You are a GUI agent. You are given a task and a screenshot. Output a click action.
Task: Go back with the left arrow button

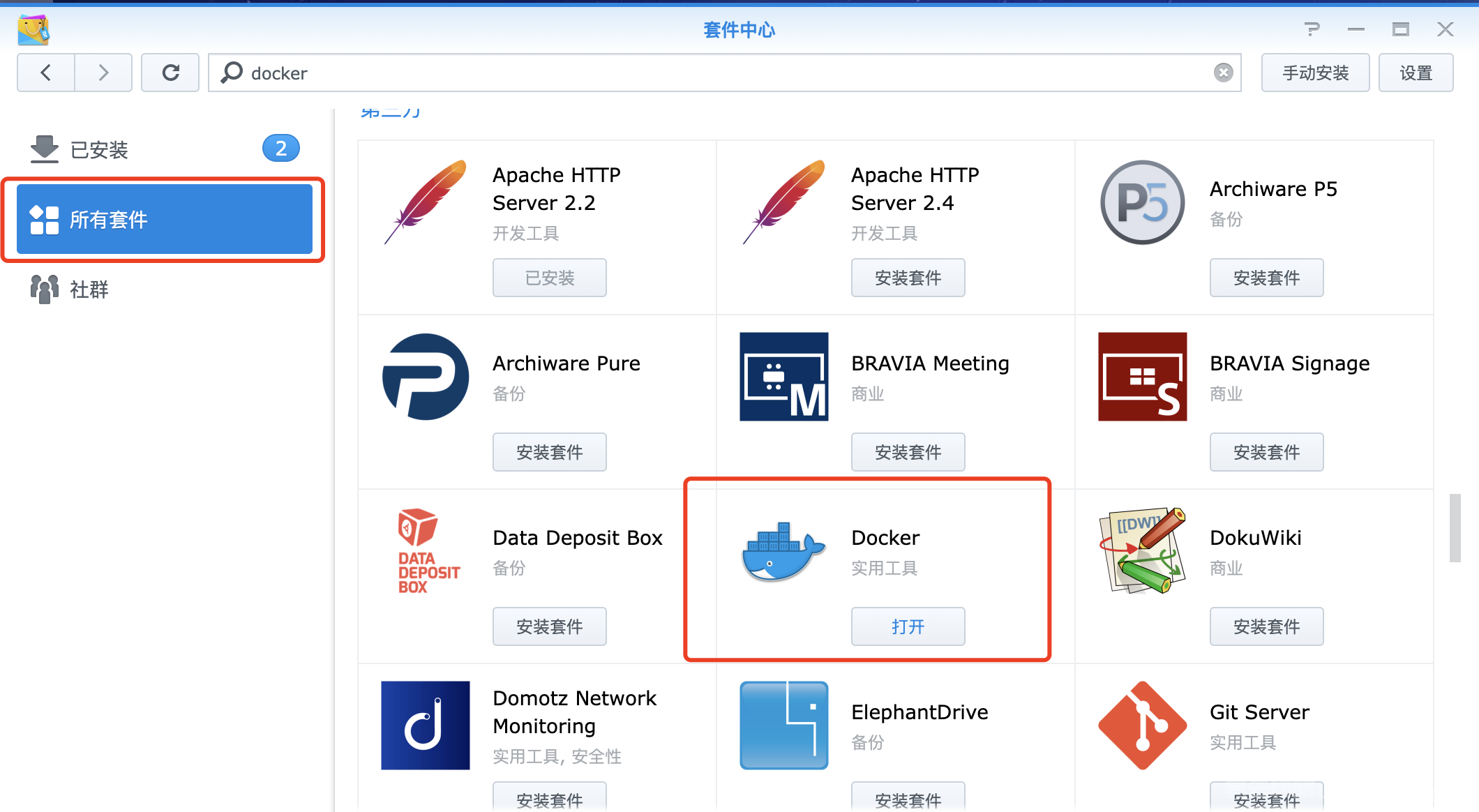click(46, 73)
